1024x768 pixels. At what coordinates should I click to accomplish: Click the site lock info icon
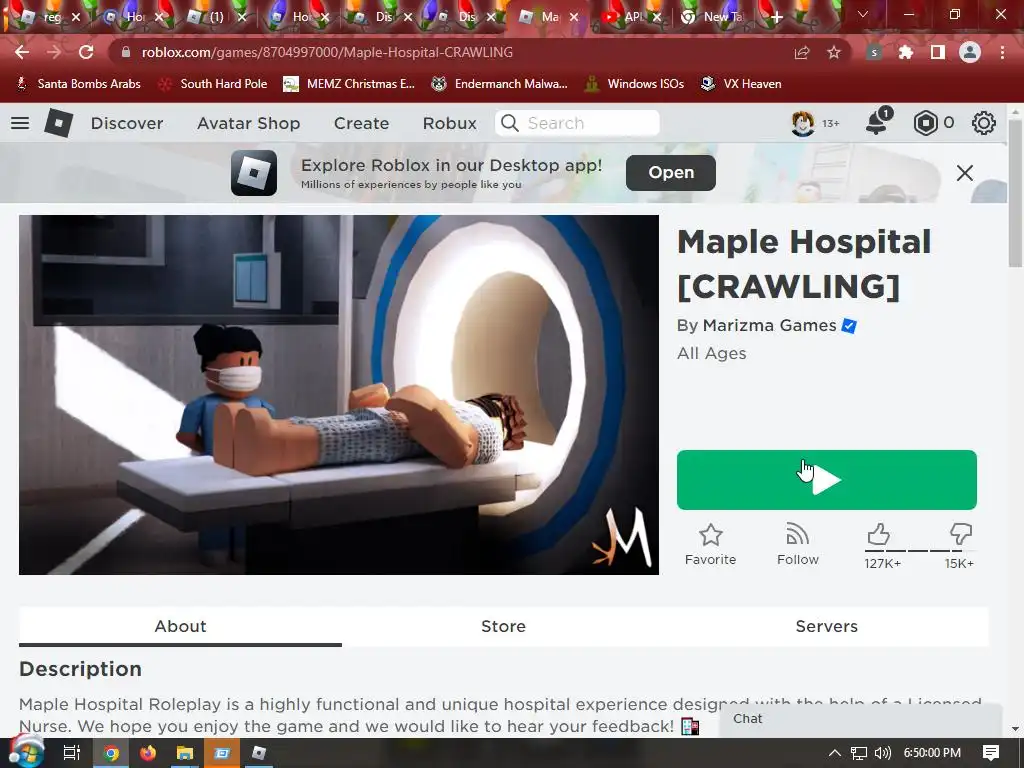coord(126,52)
